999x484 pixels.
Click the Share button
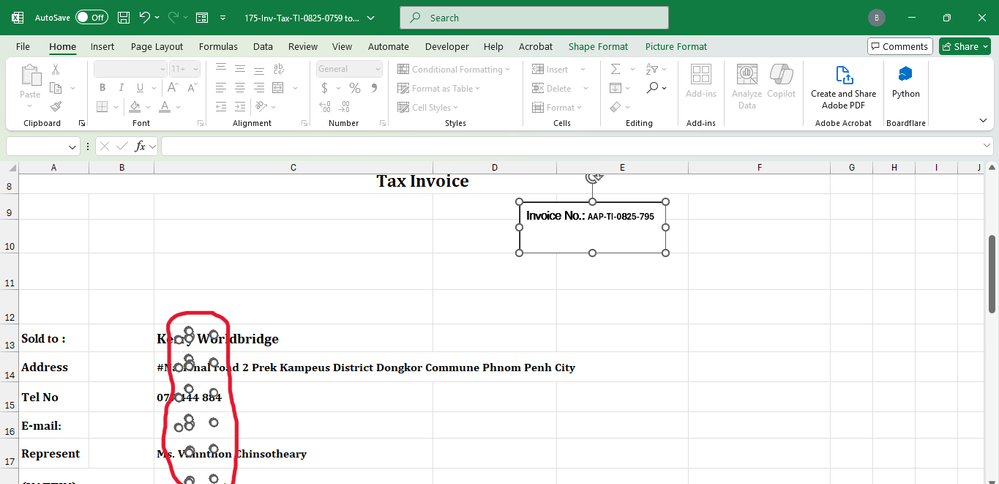click(964, 46)
